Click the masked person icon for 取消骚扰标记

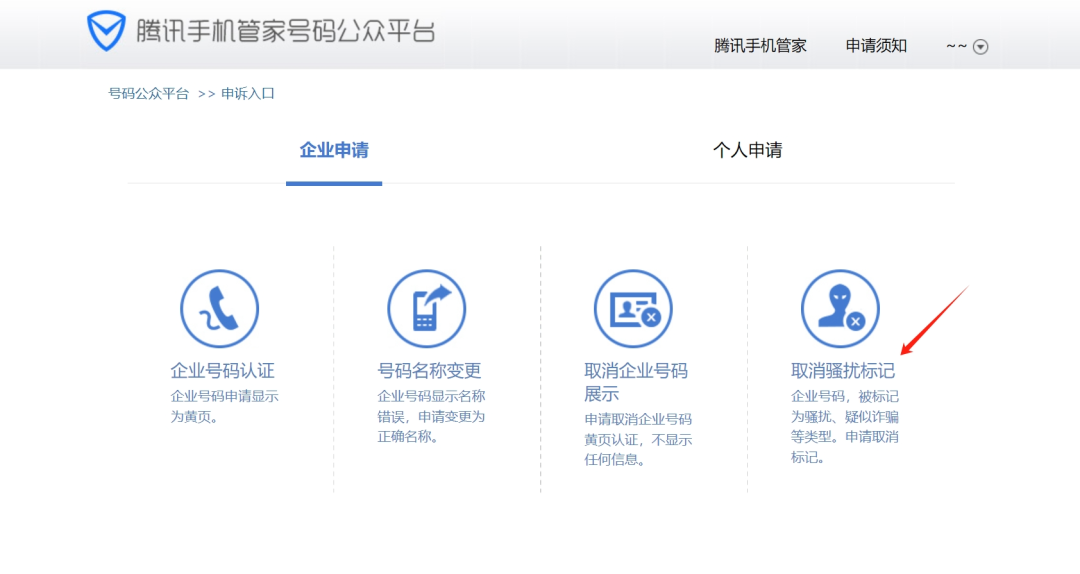[840, 309]
